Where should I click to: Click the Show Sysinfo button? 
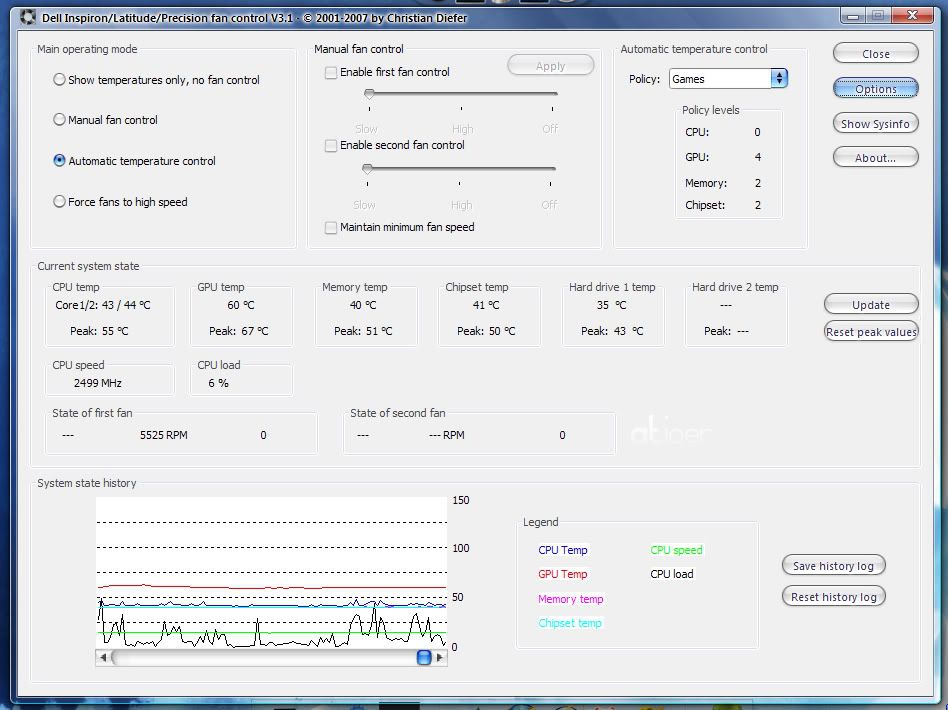tap(875, 124)
